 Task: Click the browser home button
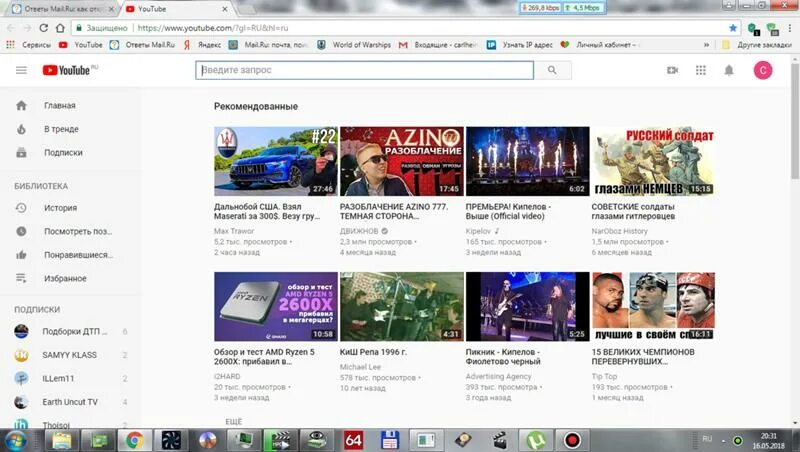[60, 28]
